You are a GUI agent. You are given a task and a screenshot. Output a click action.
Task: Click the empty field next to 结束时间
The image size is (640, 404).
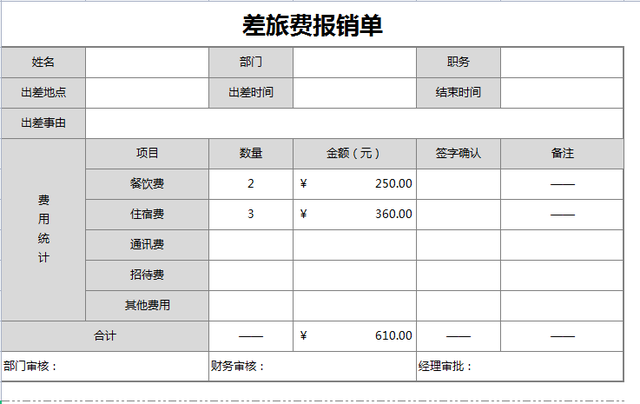click(x=562, y=93)
